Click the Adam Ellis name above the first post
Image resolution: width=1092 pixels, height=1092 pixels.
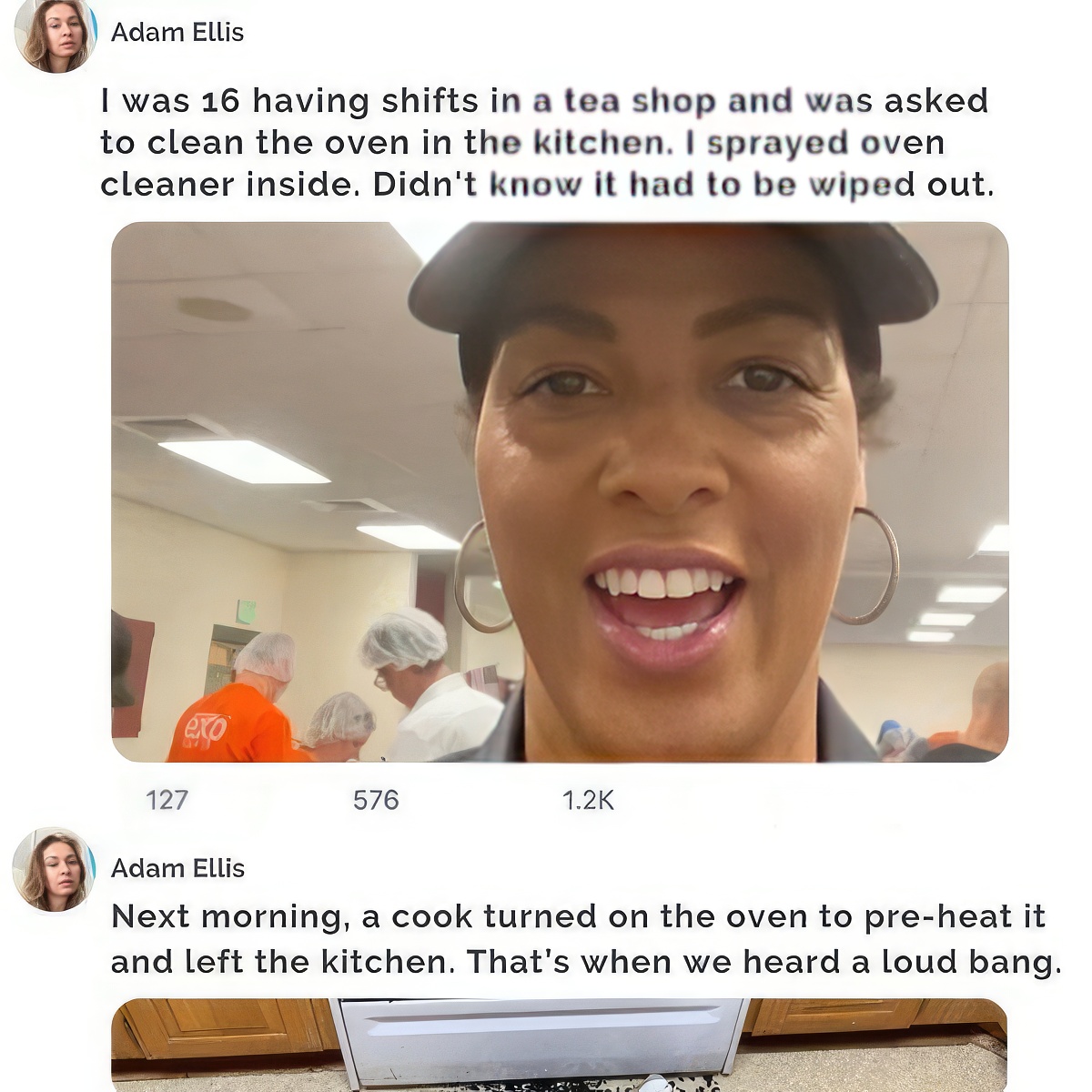click(177, 32)
